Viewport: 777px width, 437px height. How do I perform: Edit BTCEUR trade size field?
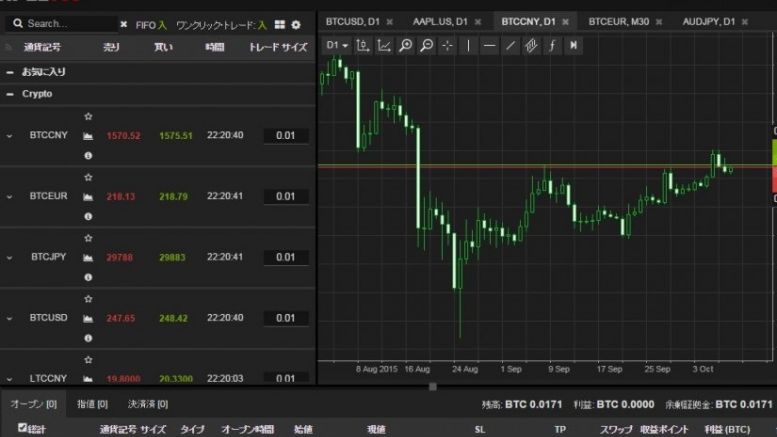click(285, 197)
